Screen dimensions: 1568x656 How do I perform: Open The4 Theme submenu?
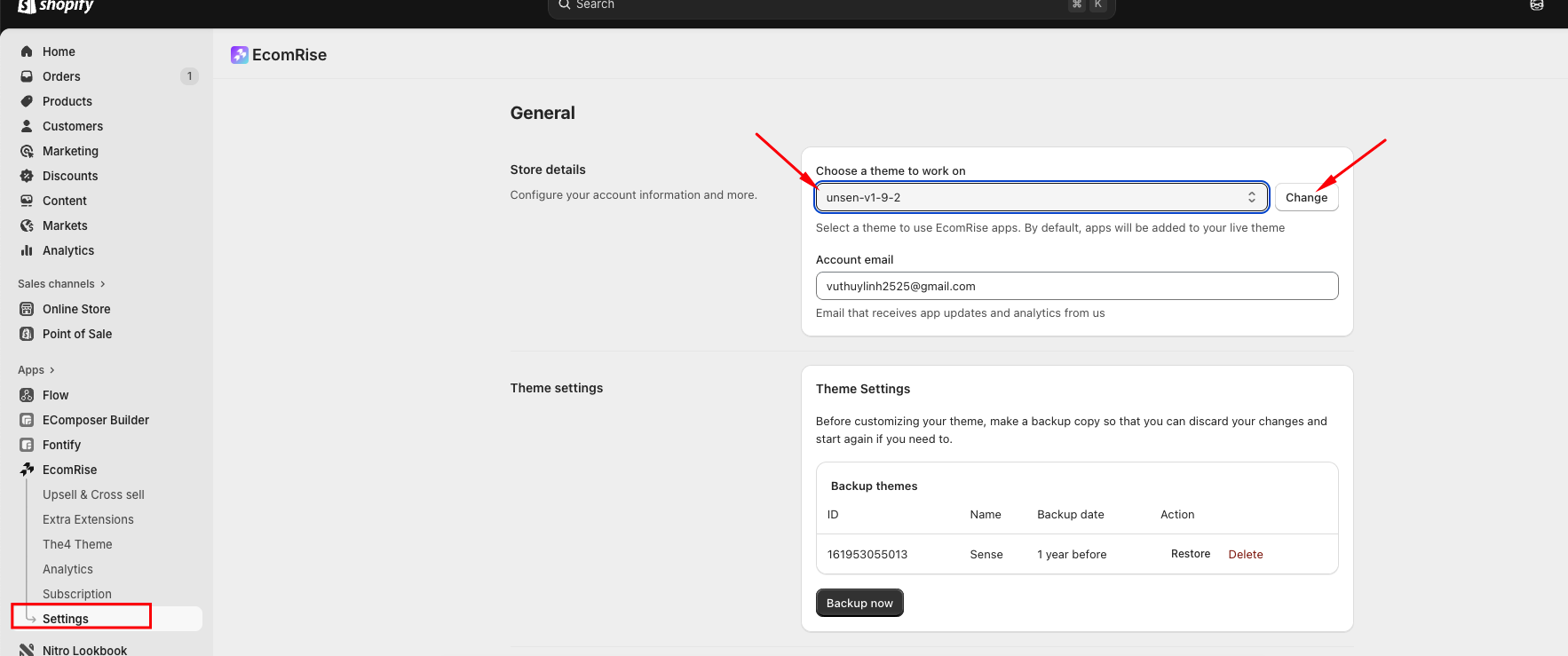click(x=77, y=544)
